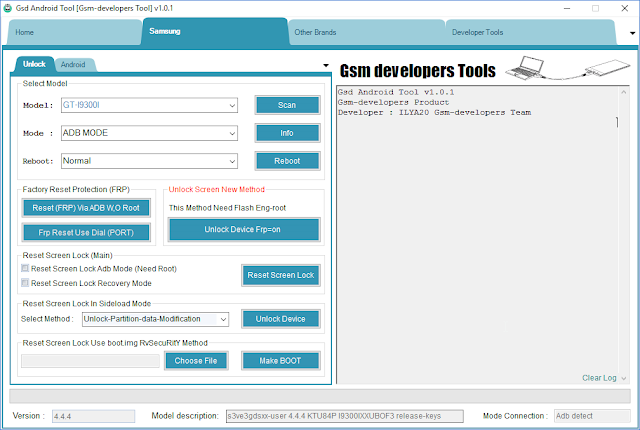Click the log scrollbar up arrow
The image size is (640, 430).
[x=624, y=92]
